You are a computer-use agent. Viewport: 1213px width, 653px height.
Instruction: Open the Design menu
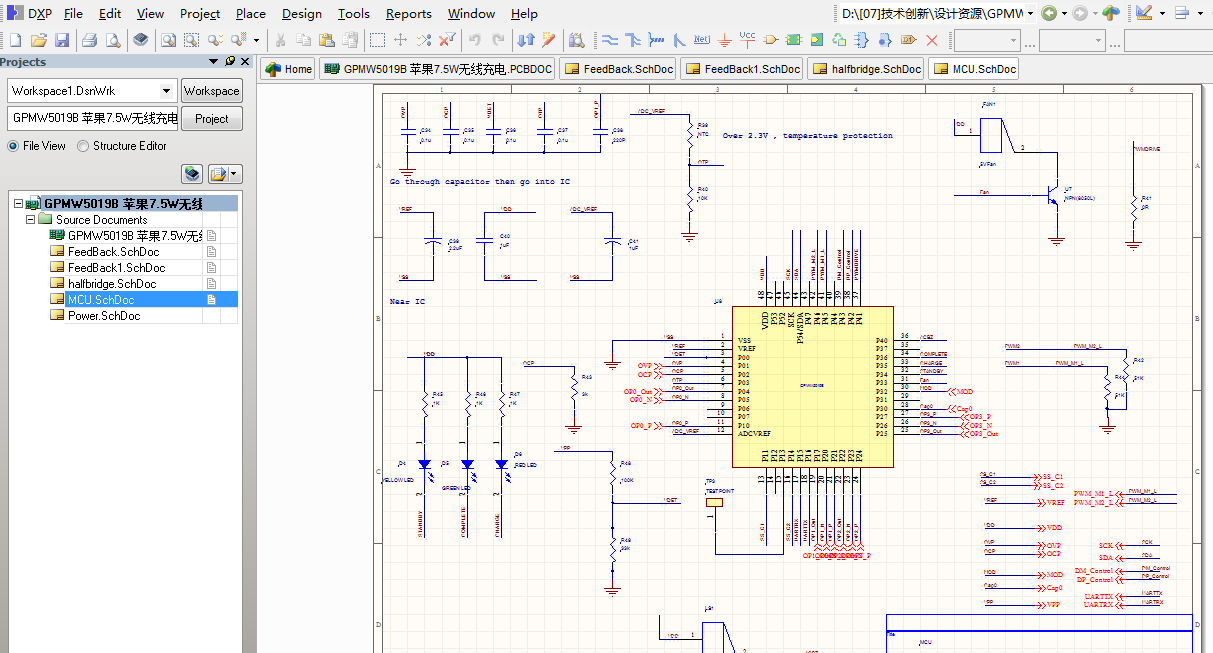click(301, 14)
